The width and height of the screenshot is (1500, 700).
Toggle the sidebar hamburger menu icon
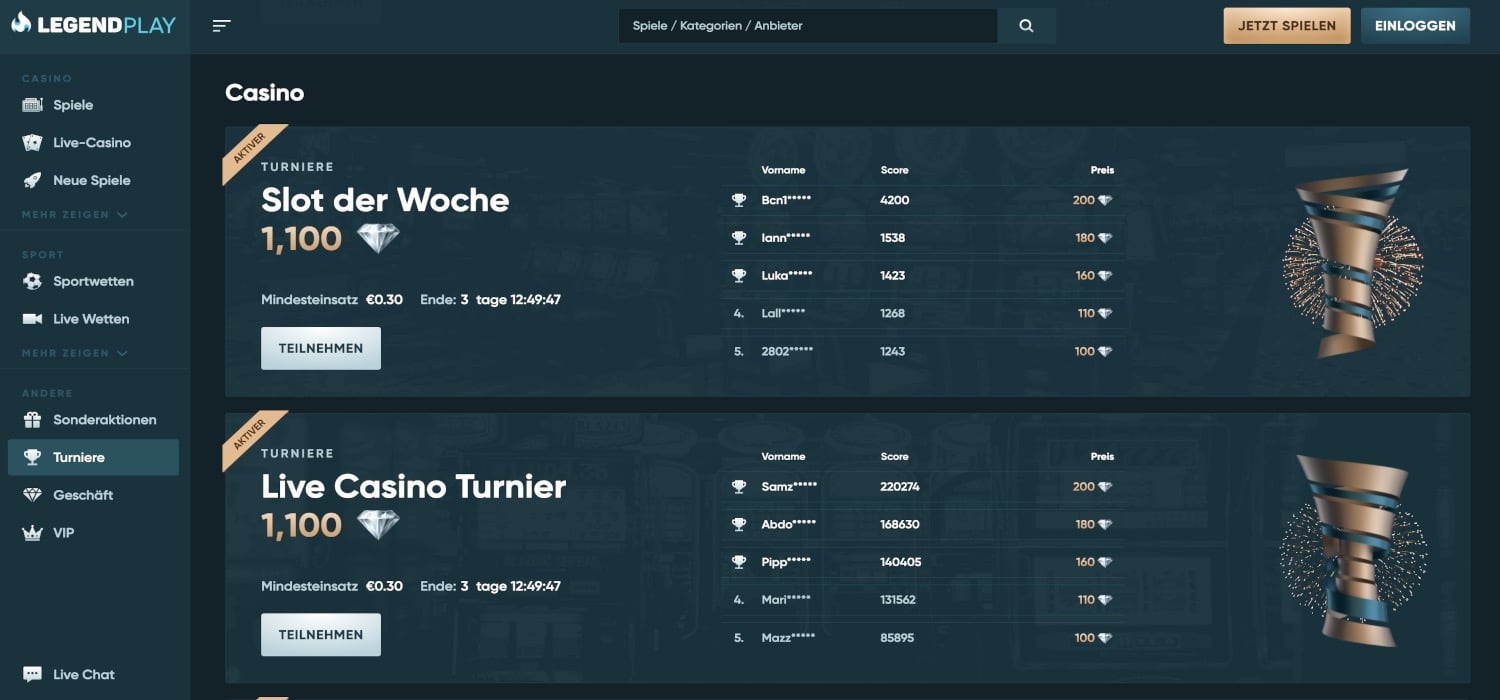click(x=222, y=26)
